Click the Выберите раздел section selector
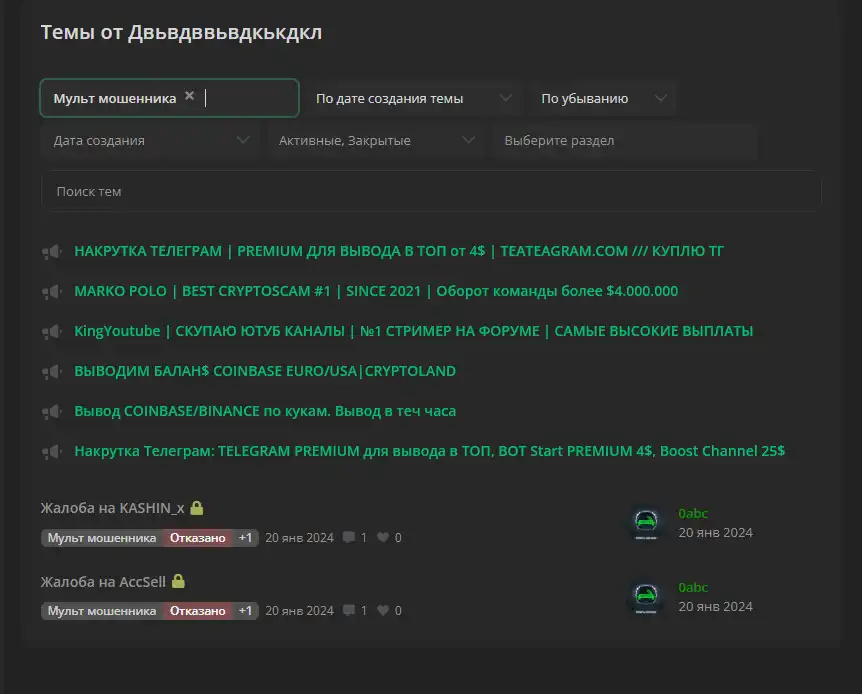 click(626, 141)
